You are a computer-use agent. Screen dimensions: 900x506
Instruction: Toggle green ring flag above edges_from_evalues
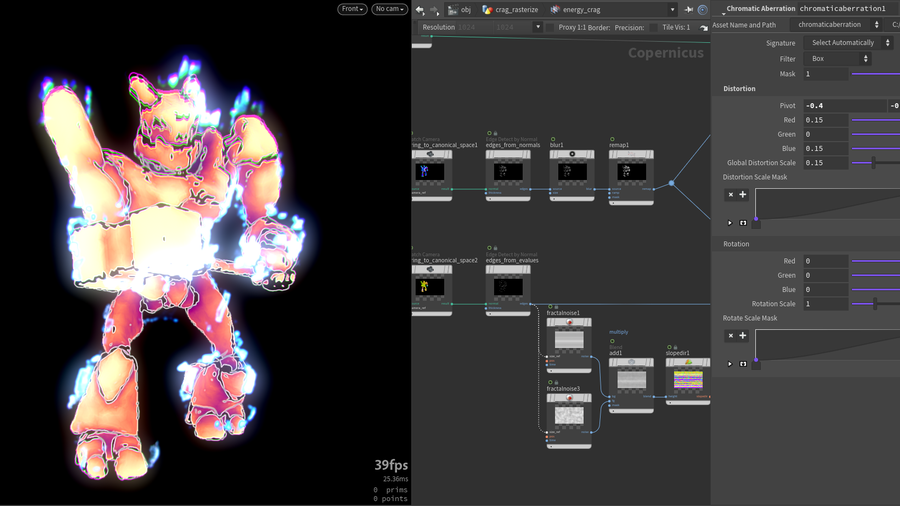click(x=489, y=248)
